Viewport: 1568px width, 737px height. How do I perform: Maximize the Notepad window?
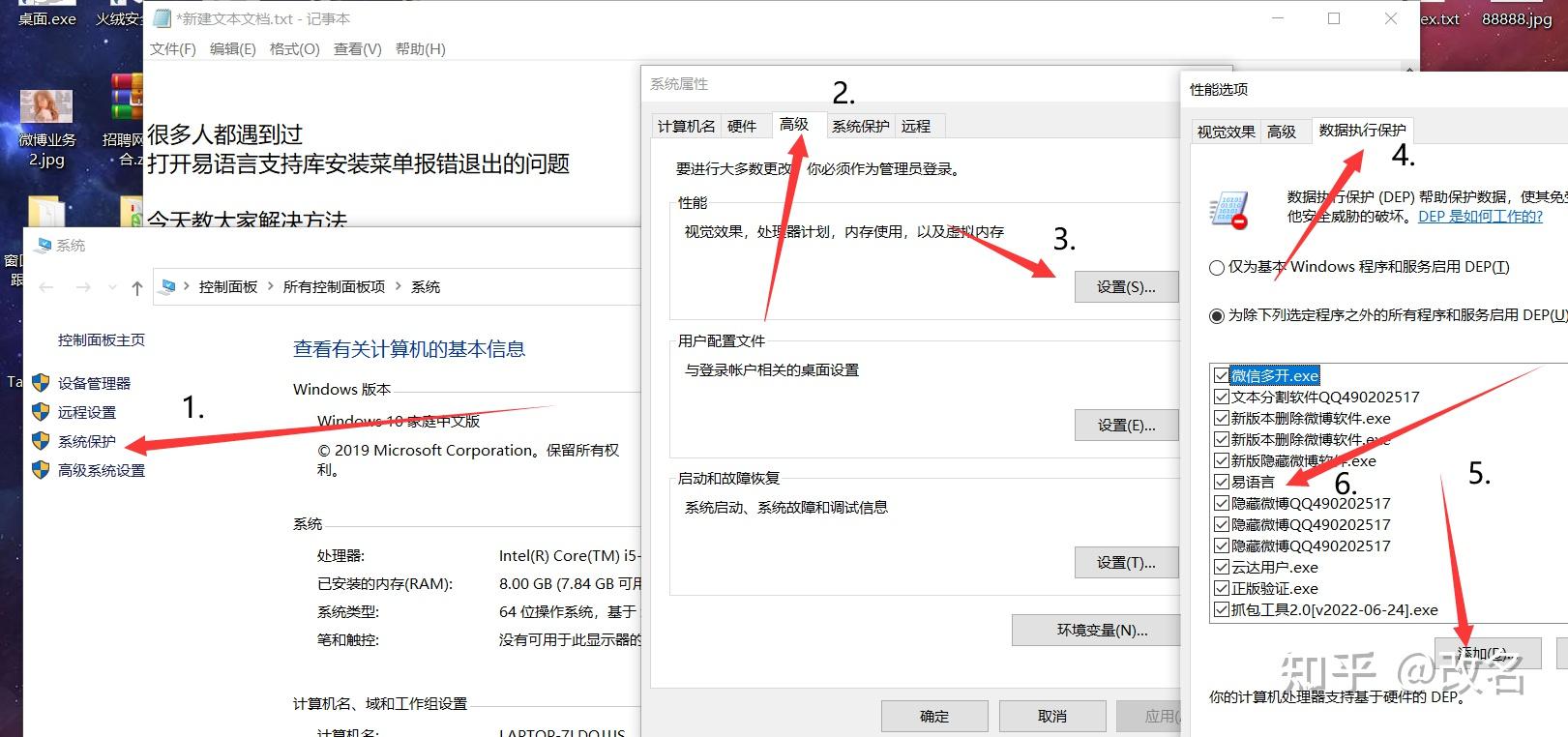1334,18
